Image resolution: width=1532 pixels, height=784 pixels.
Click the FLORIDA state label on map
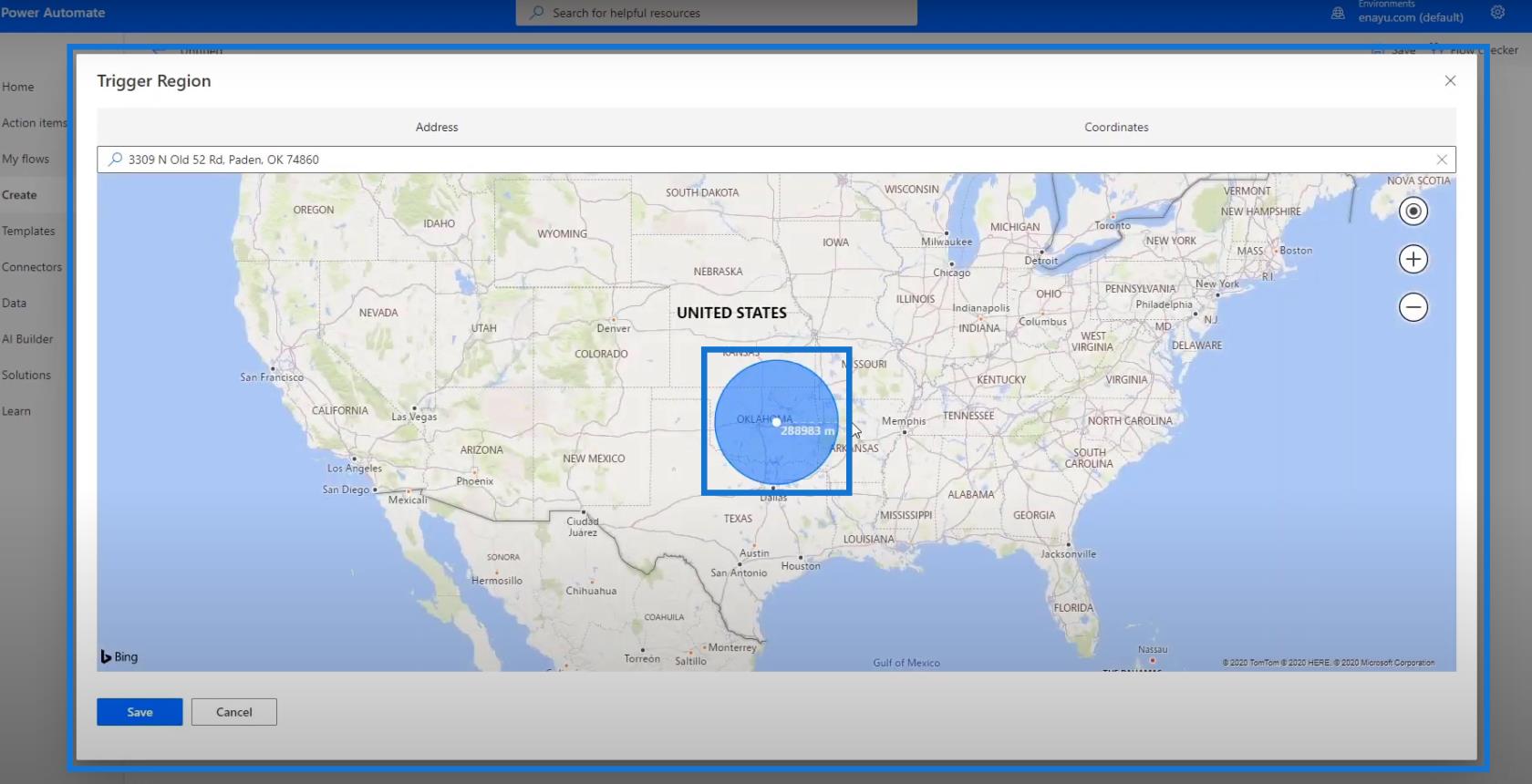click(x=1073, y=608)
